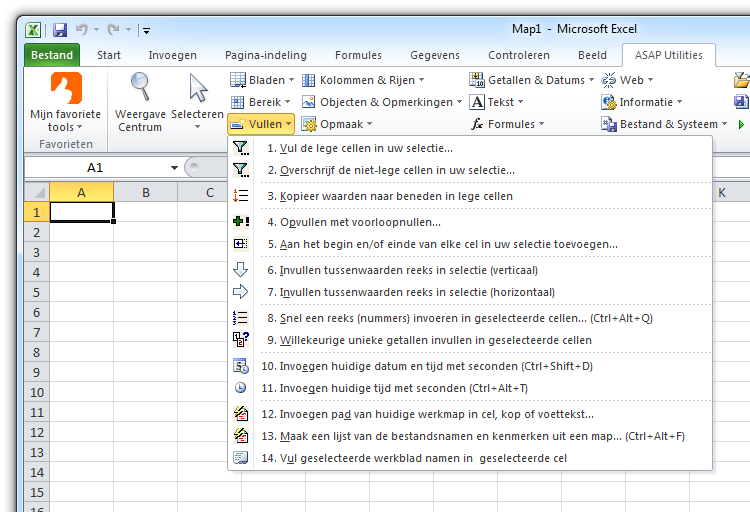Click cell A1 in the worksheet
This screenshot has width=750, height=512.
pos(82,212)
